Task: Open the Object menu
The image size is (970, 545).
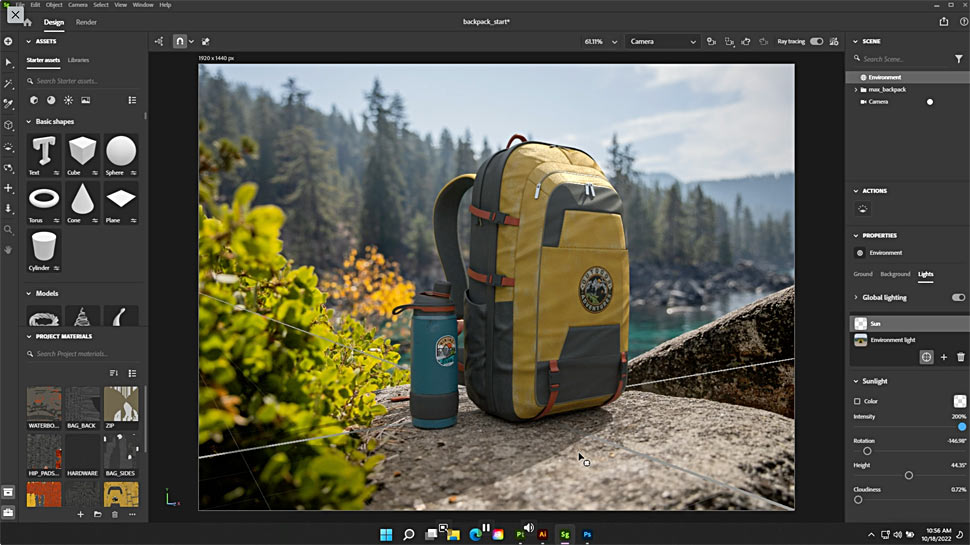Action: [x=54, y=4]
